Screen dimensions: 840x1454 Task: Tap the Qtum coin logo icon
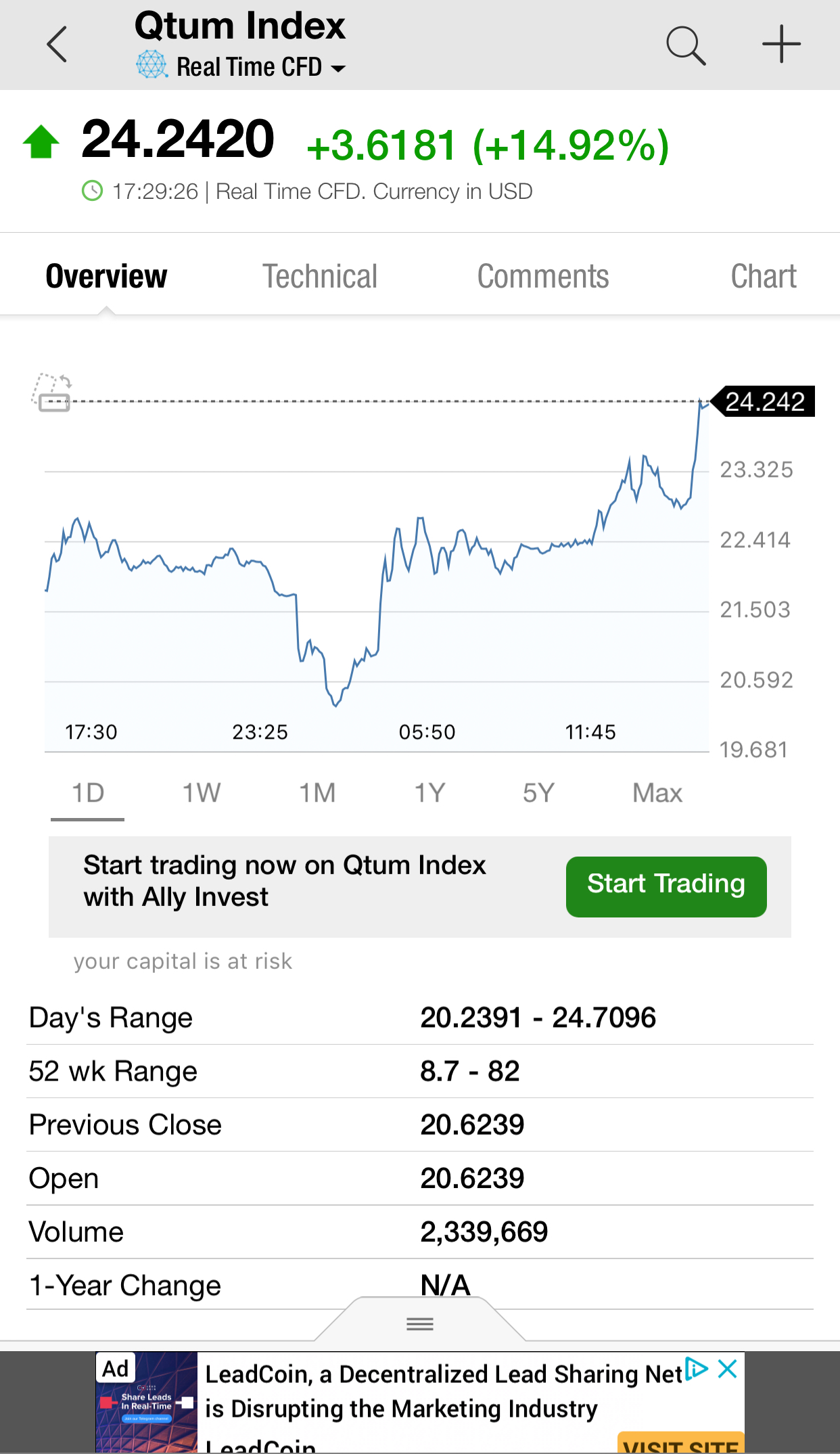[151, 66]
